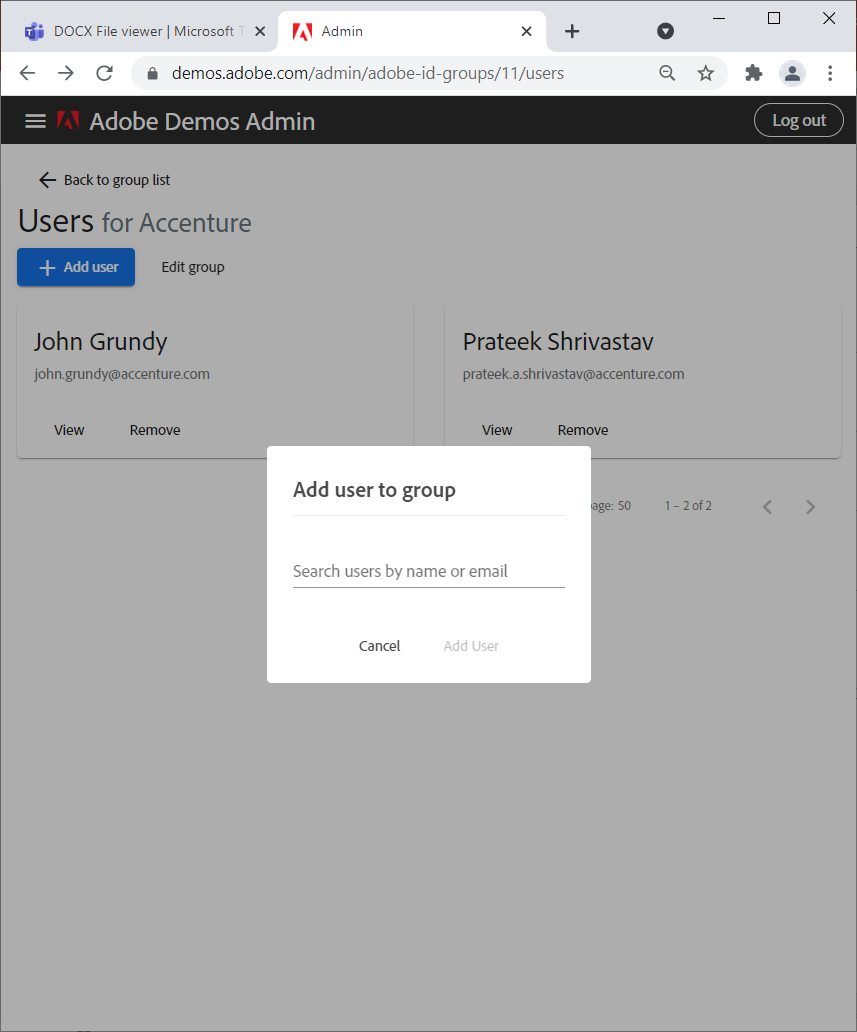Viewport: 857px width, 1032px height.
Task: Click john.grundy@accenture.com email text
Action: pos(122,374)
